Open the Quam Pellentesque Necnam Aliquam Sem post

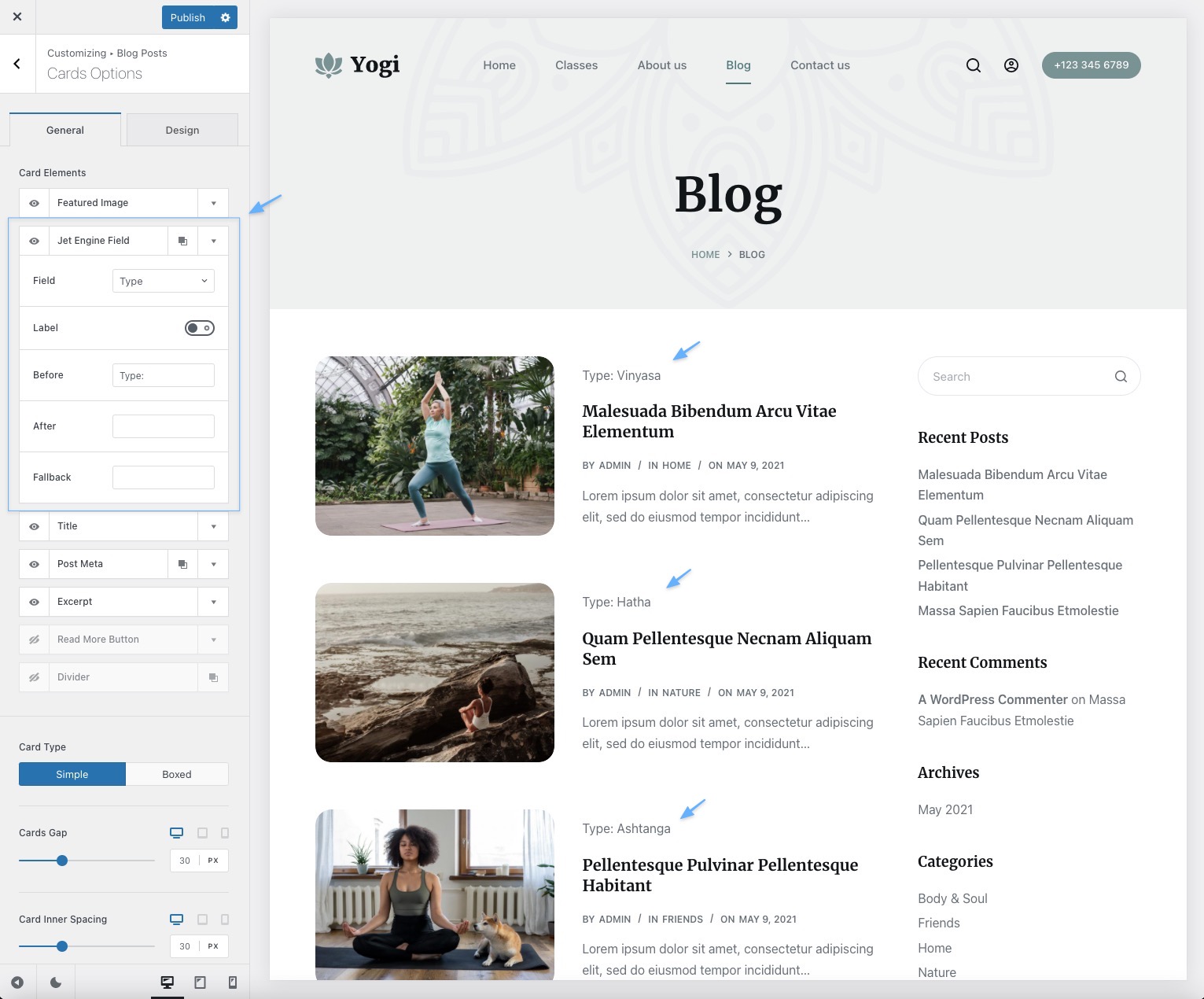726,648
